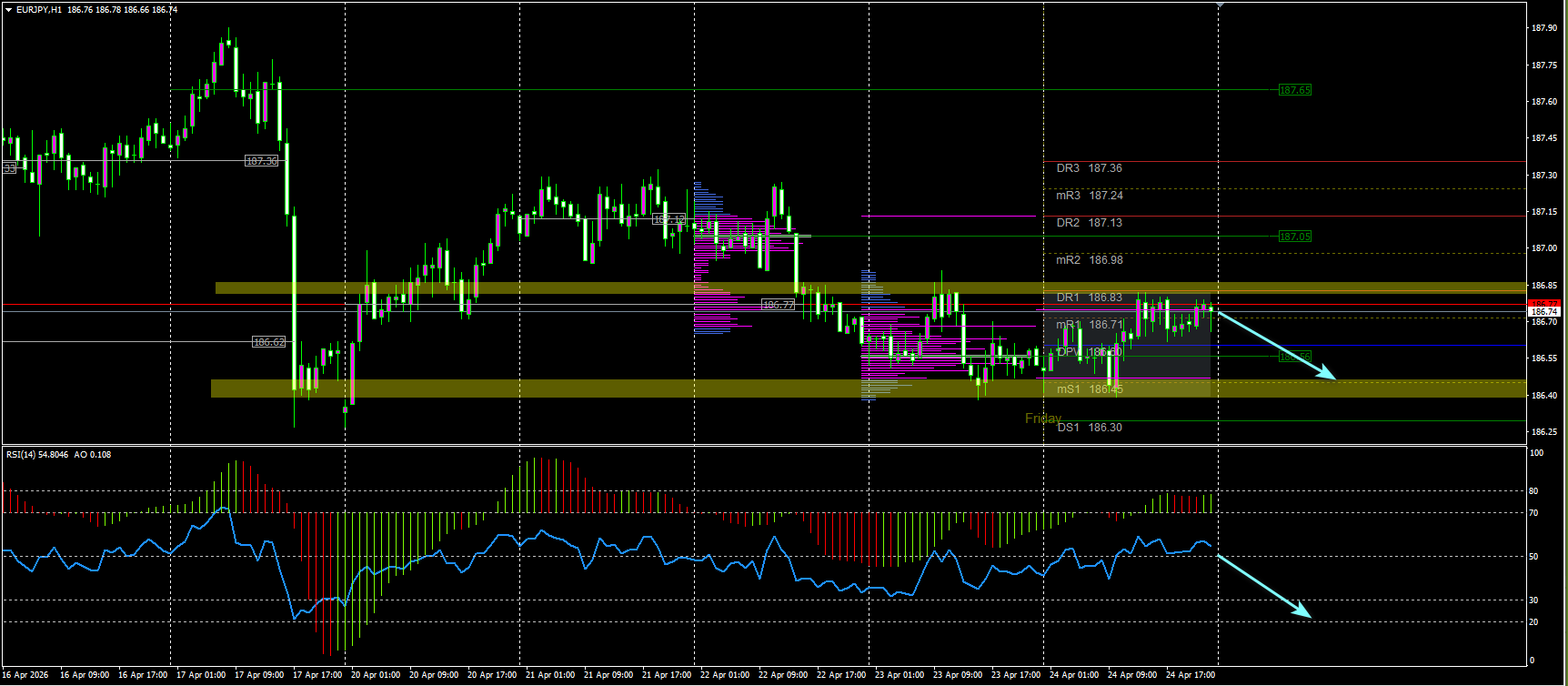The width and height of the screenshot is (1568, 686).
Task: Click the current price 186.74 scale tag
Action: click(x=1544, y=312)
